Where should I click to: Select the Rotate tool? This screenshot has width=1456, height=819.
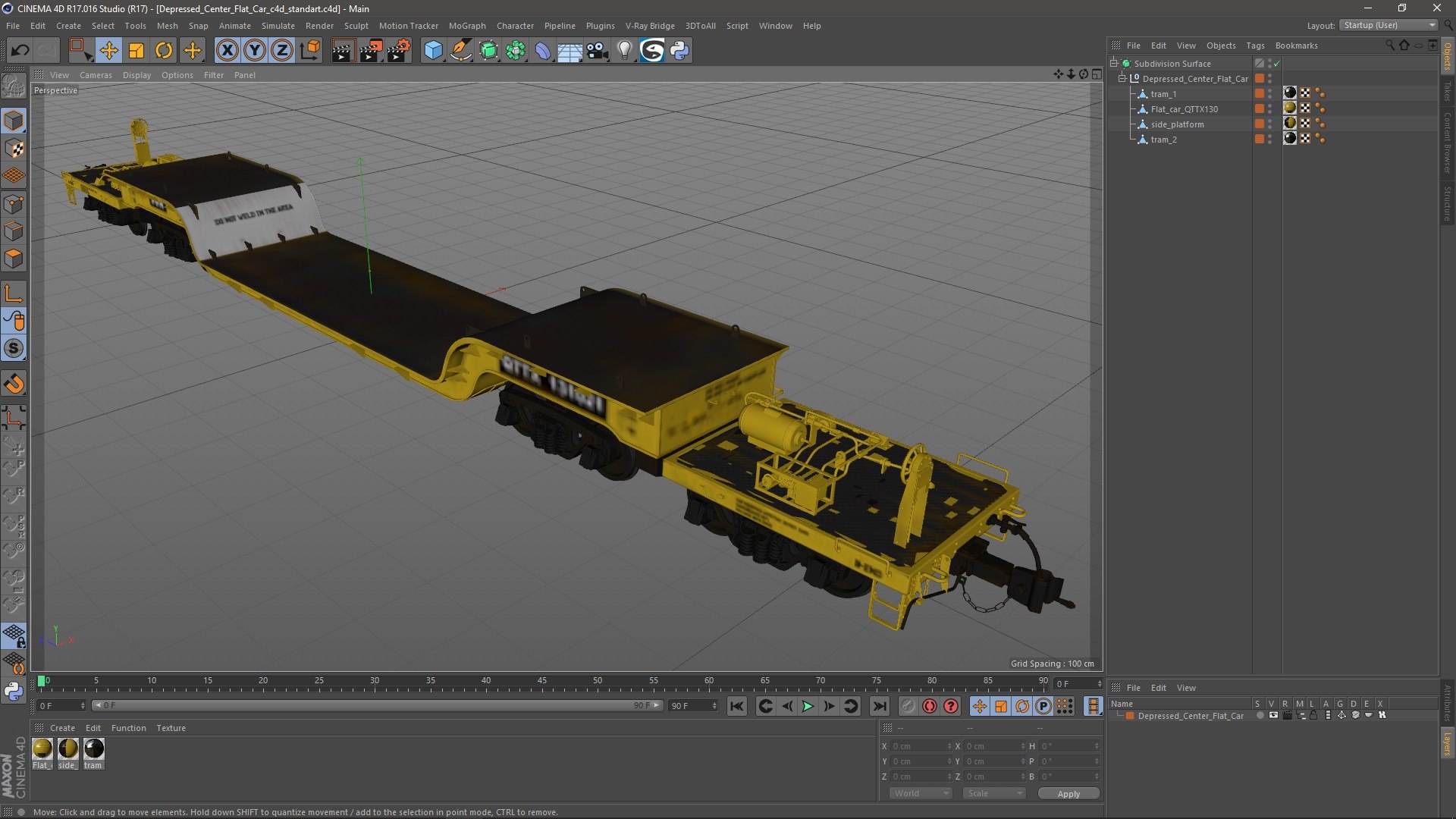(164, 51)
